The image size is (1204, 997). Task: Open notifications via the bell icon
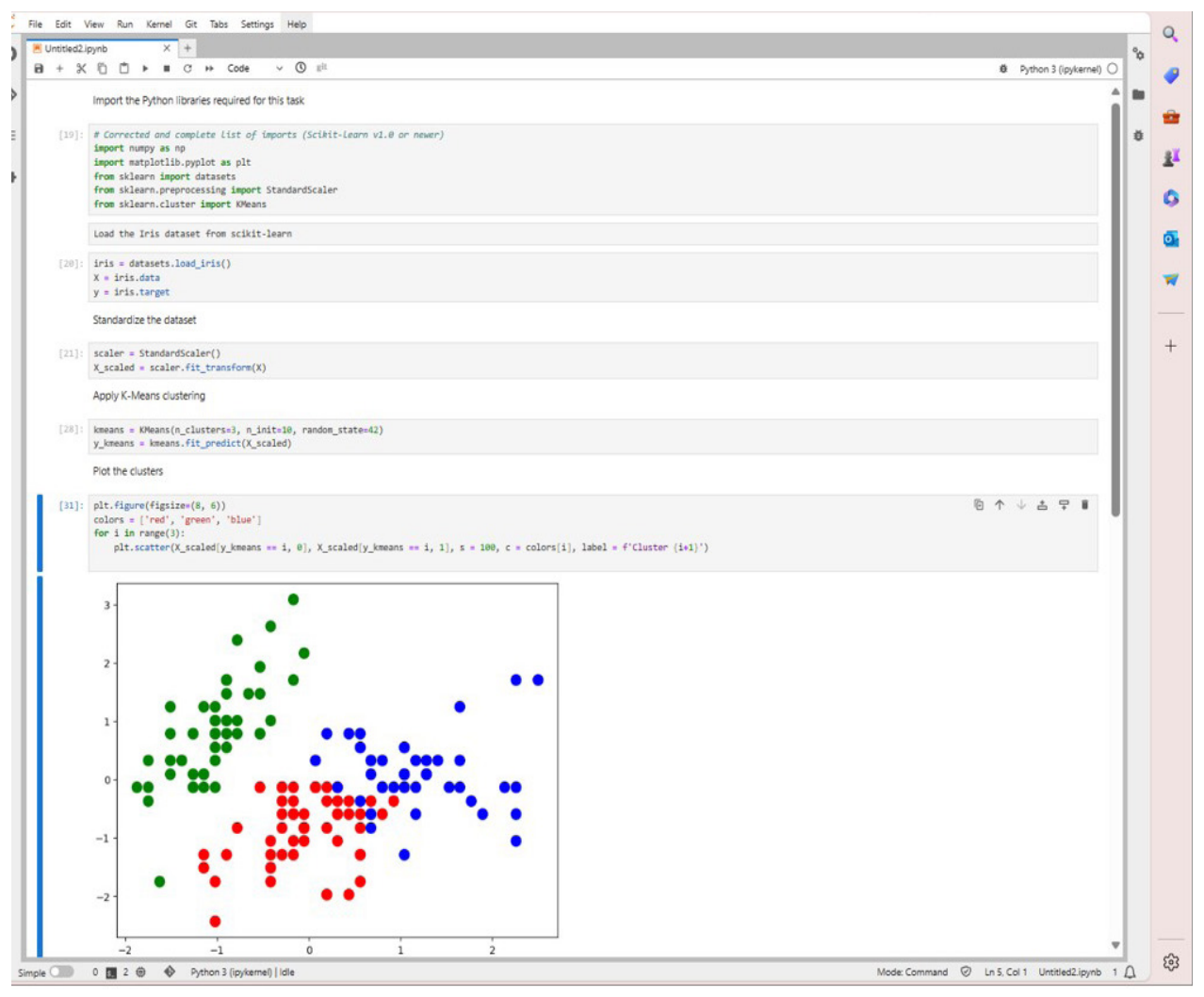pos(1130,972)
